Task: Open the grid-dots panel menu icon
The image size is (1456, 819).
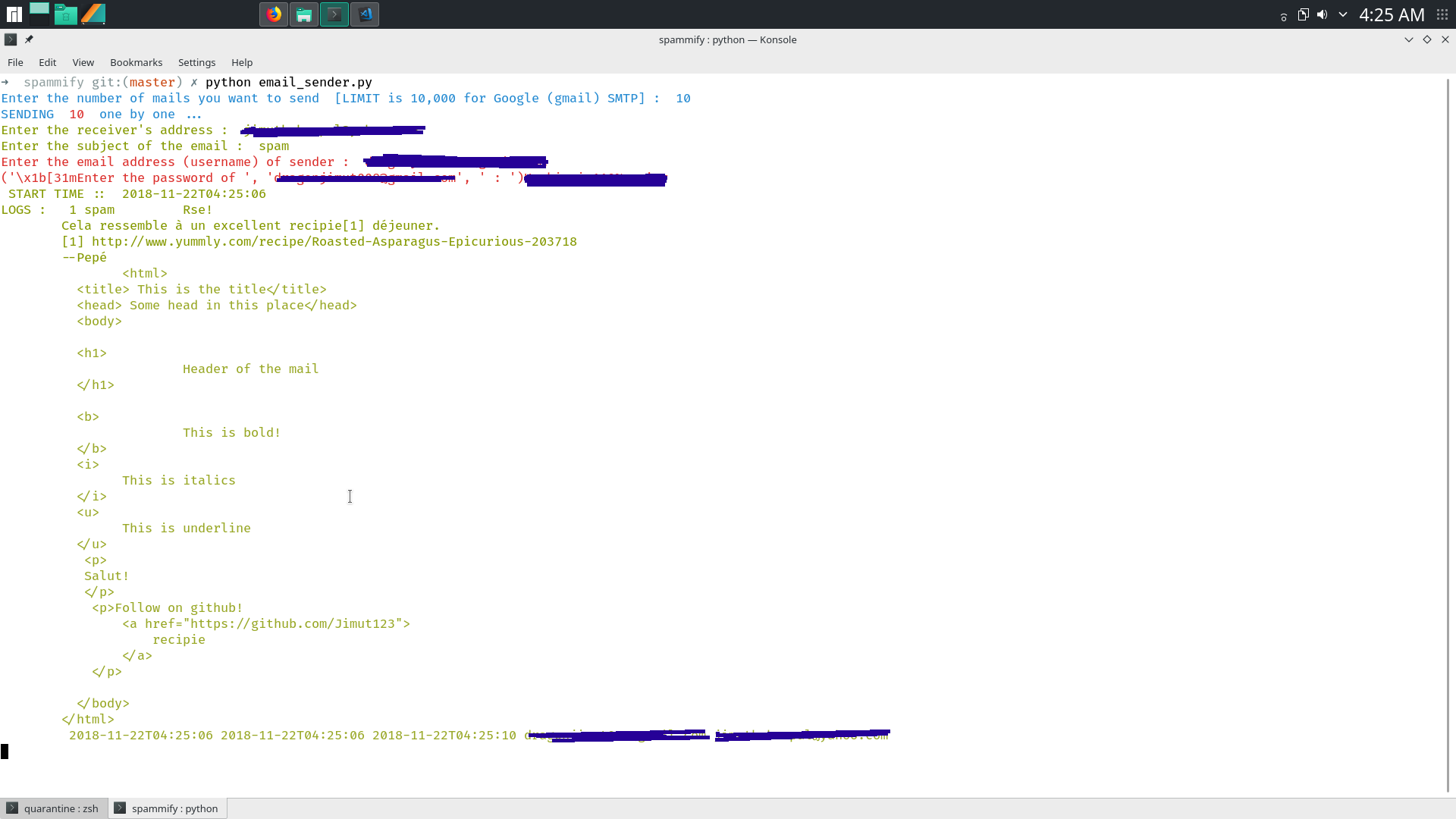Action: click(1442, 14)
